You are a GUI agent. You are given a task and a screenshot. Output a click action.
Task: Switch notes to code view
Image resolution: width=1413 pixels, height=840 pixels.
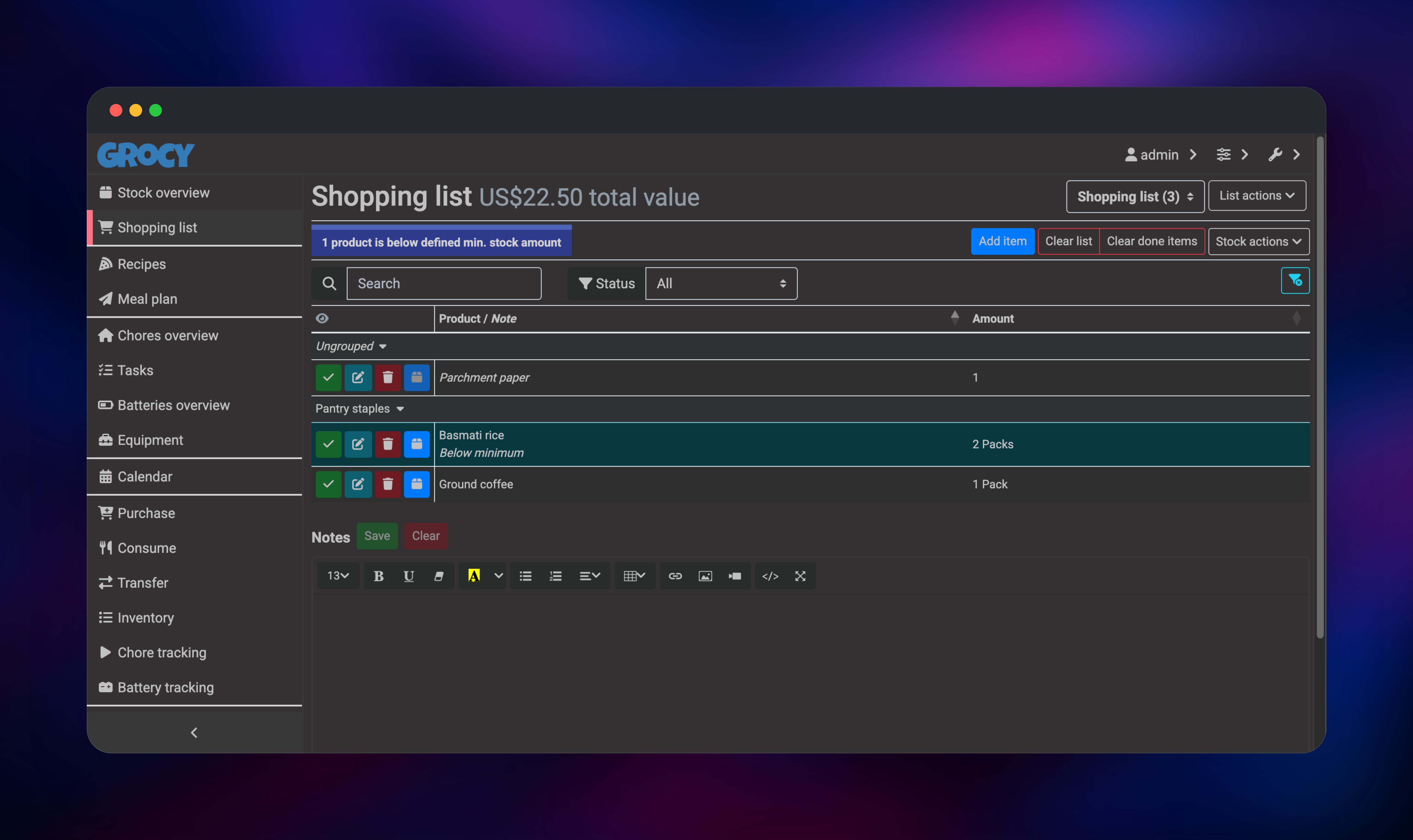click(x=770, y=576)
